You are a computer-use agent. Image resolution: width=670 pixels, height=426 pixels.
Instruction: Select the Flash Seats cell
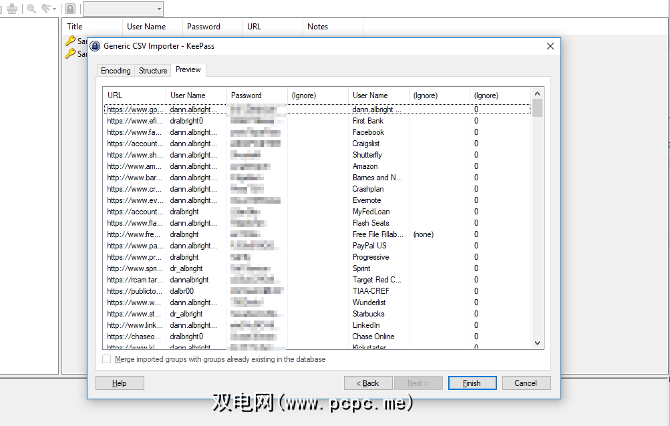pos(370,223)
